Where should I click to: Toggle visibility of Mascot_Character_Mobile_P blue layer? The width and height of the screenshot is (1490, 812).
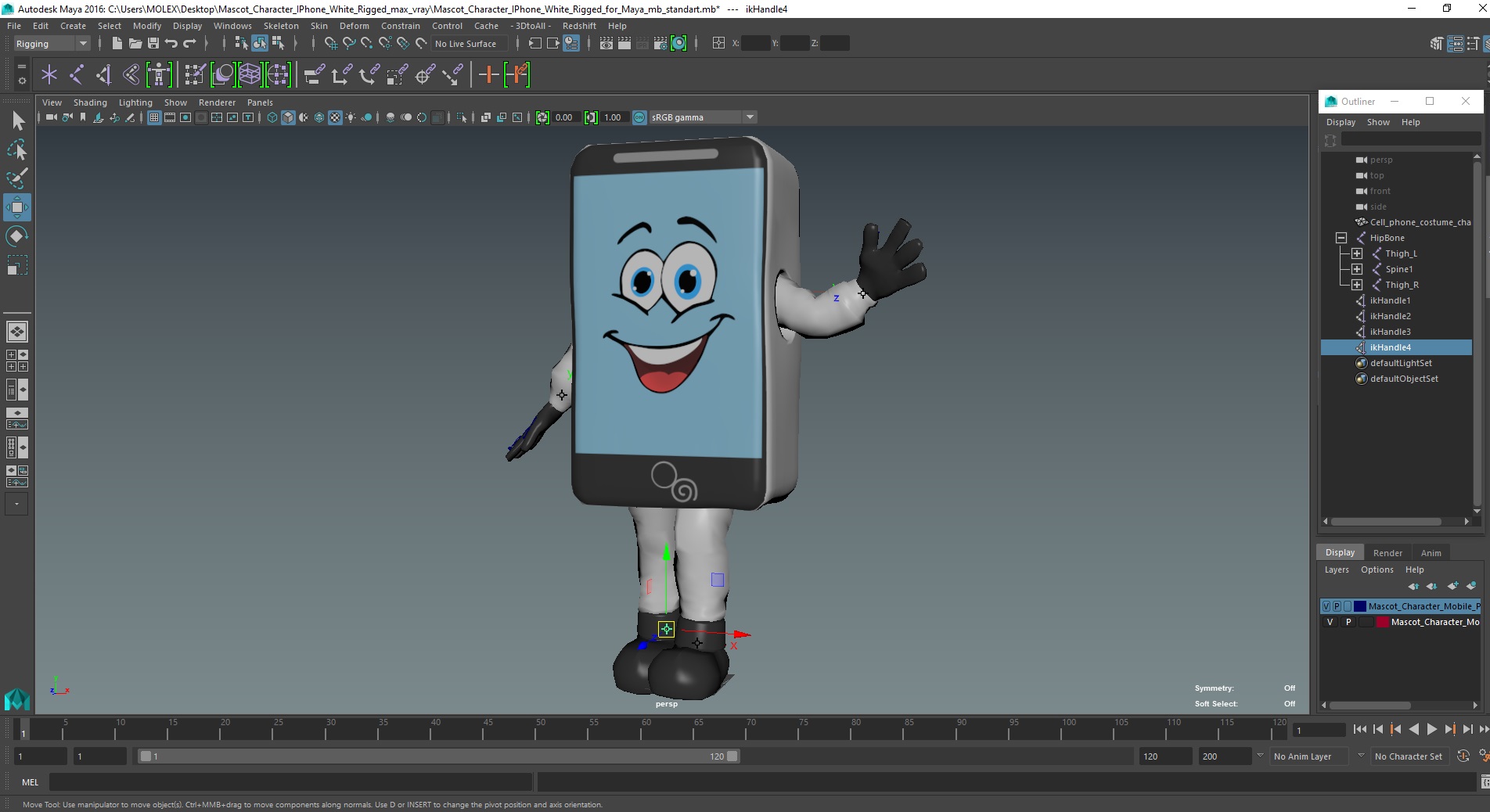[x=1326, y=606]
